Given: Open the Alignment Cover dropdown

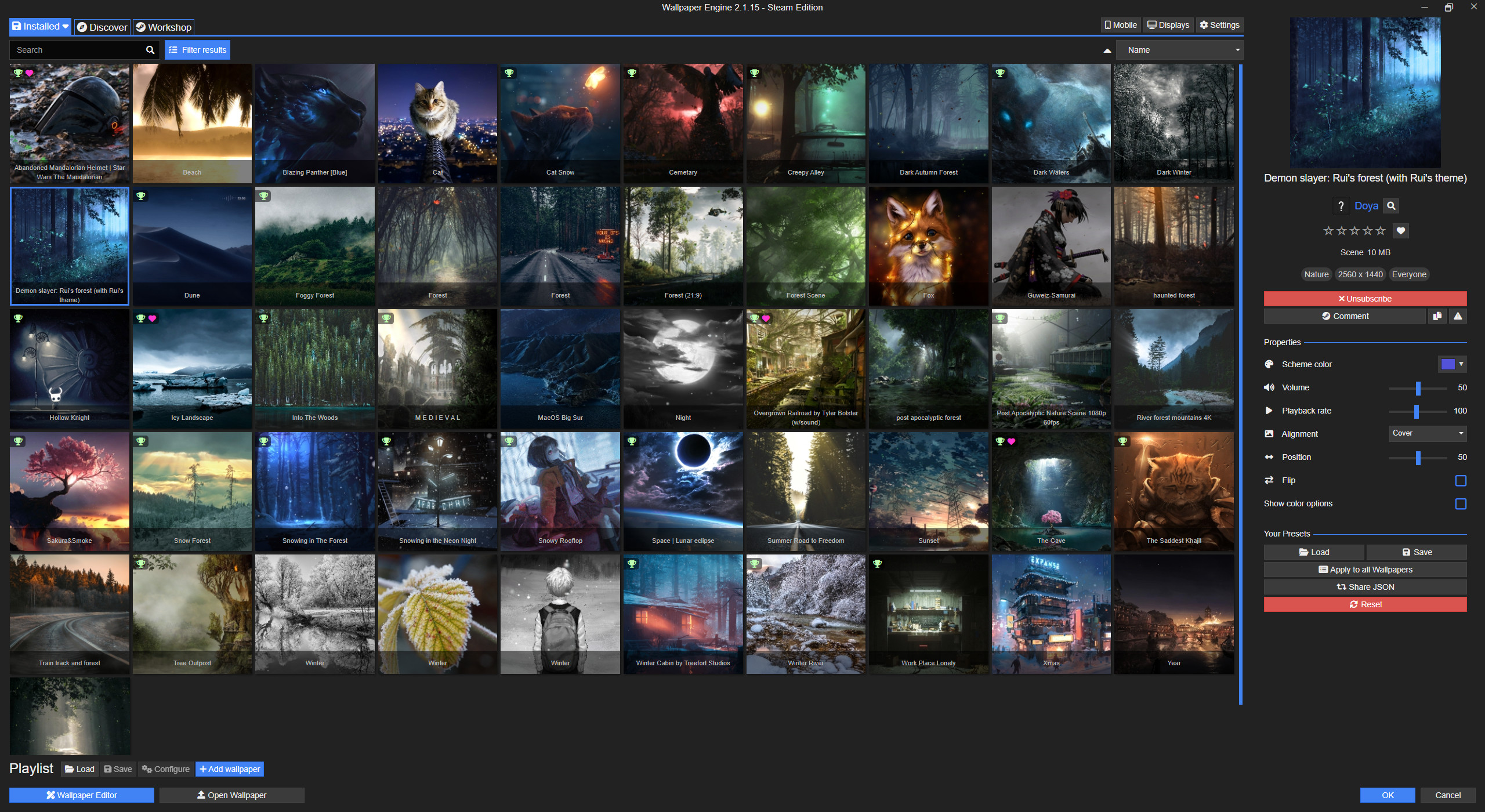Looking at the screenshot, I should point(1428,433).
